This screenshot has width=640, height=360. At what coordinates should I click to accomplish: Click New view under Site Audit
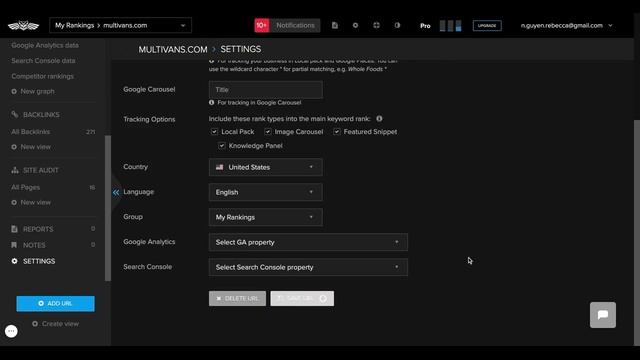coord(31,202)
